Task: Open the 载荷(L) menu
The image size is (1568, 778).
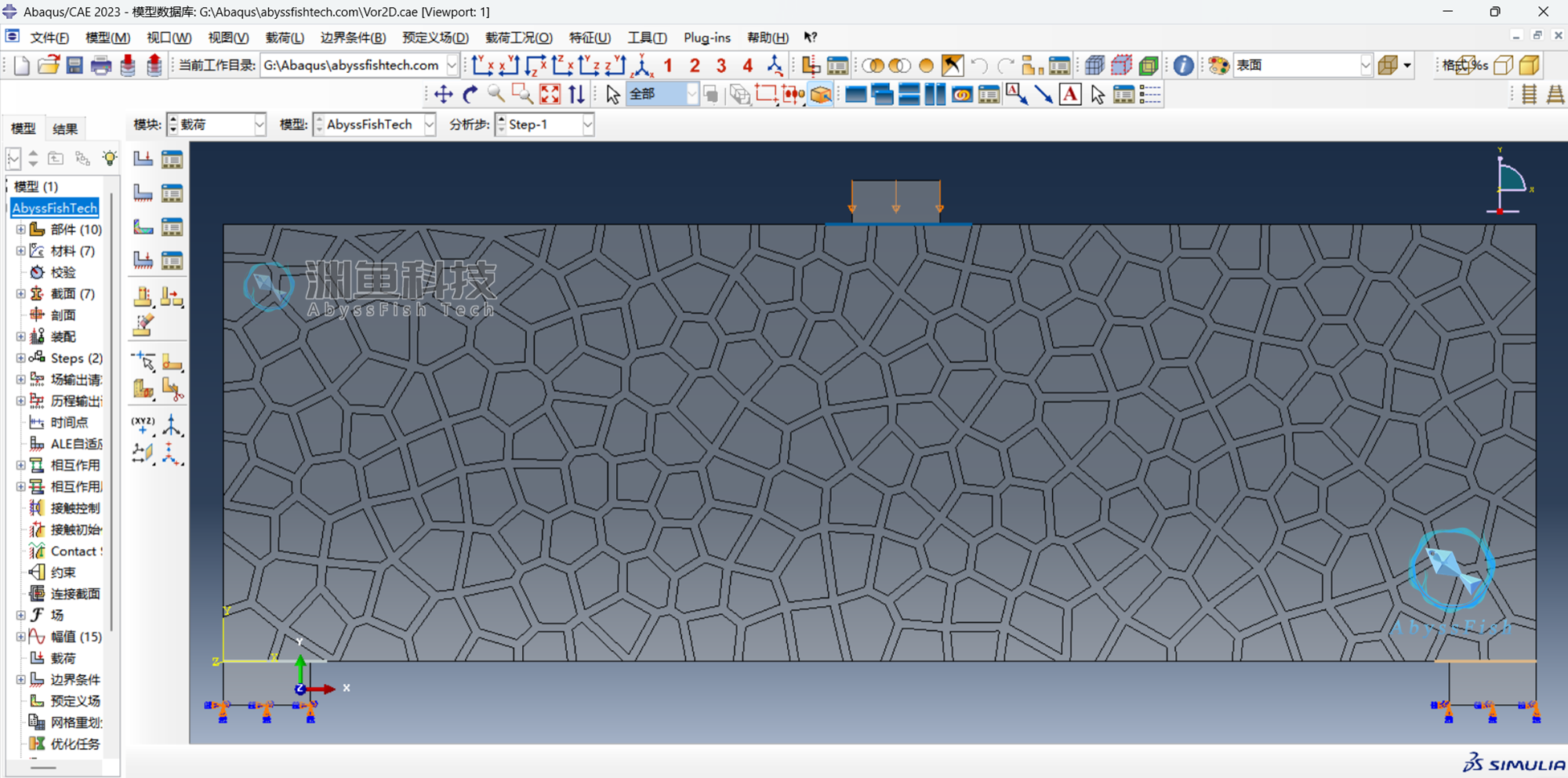Action: coord(285,38)
